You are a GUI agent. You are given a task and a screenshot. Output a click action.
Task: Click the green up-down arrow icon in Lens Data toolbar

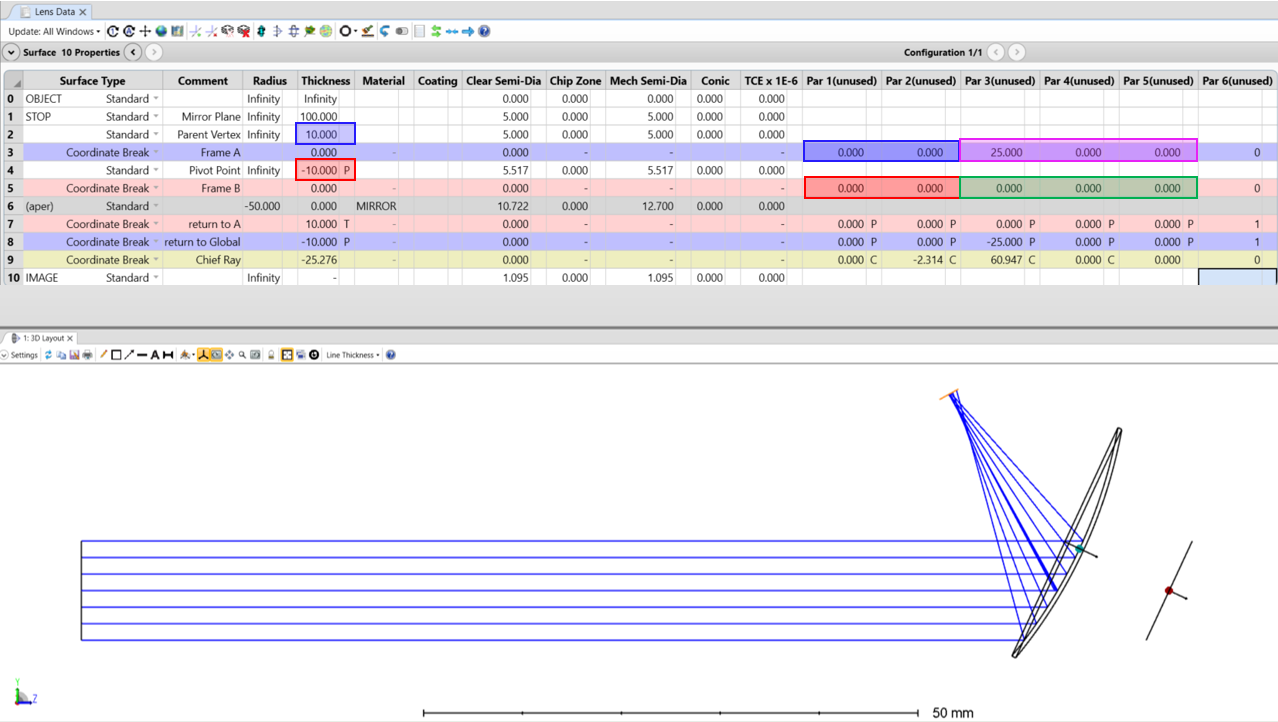point(261,31)
